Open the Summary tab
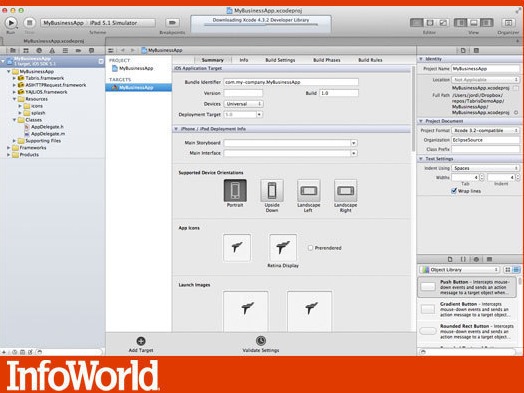Viewport: 524px width, 393px height. click(213, 60)
